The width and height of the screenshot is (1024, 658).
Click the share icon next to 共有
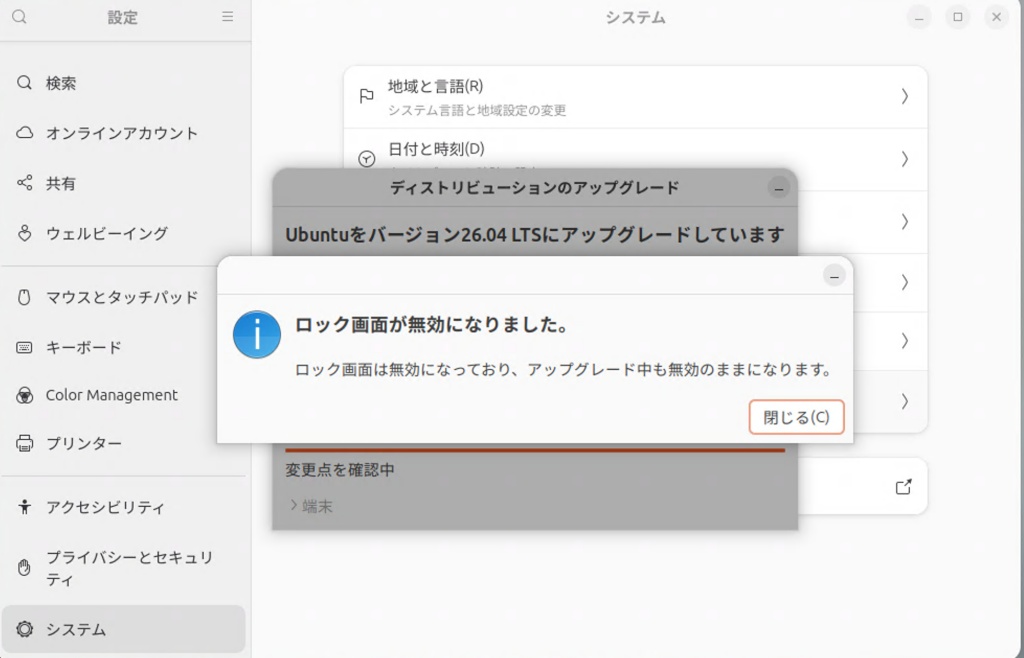24,183
